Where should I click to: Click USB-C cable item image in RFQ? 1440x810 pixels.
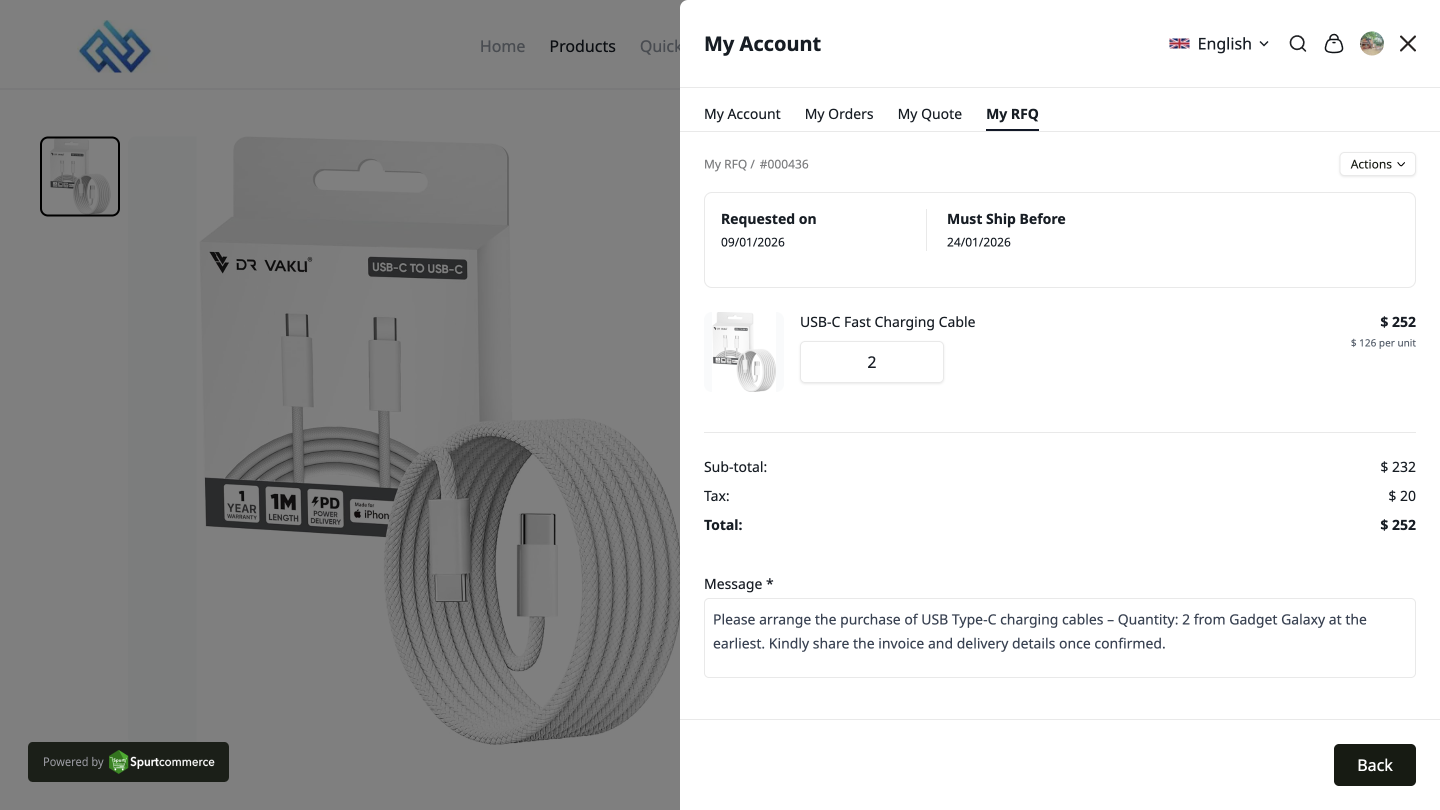[743, 352]
